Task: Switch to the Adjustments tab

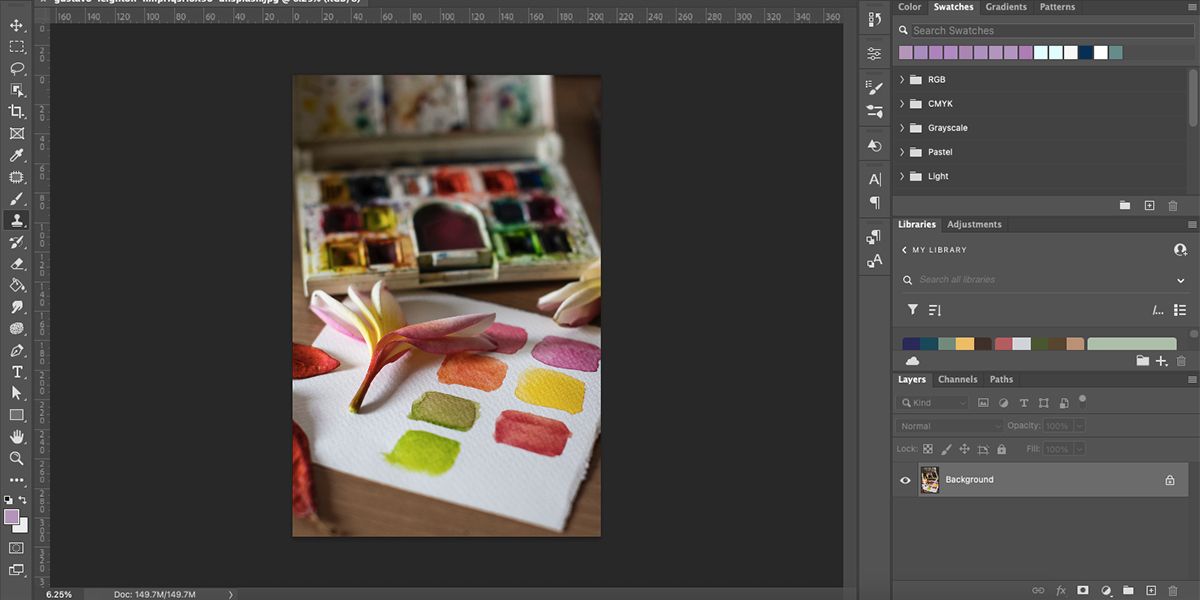Action: tap(974, 225)
